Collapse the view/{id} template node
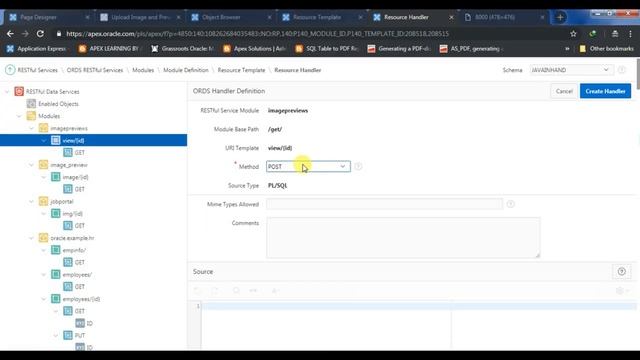 click(x=44, y=141)
